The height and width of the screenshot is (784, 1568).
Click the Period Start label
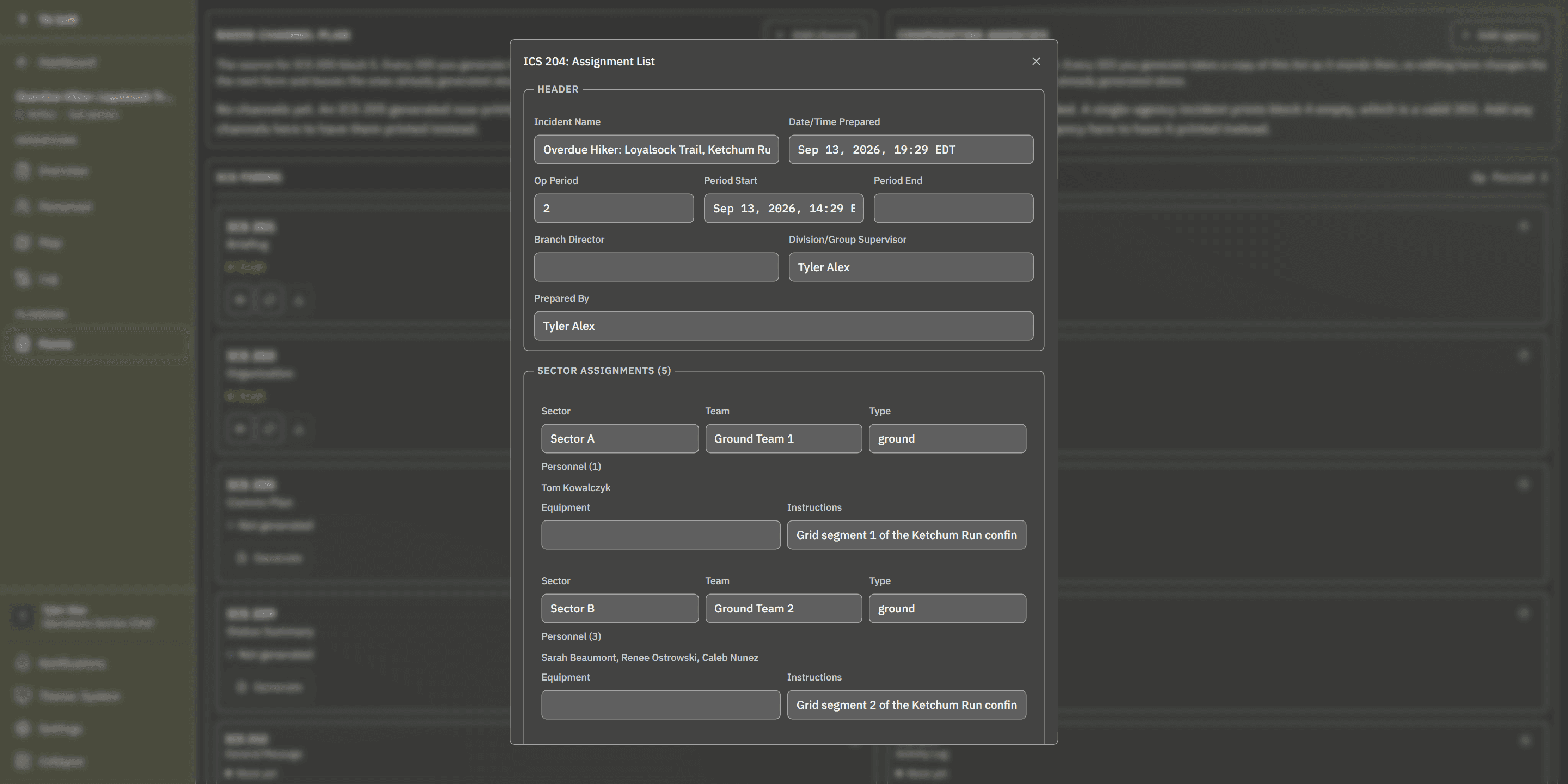coord(731,181)
